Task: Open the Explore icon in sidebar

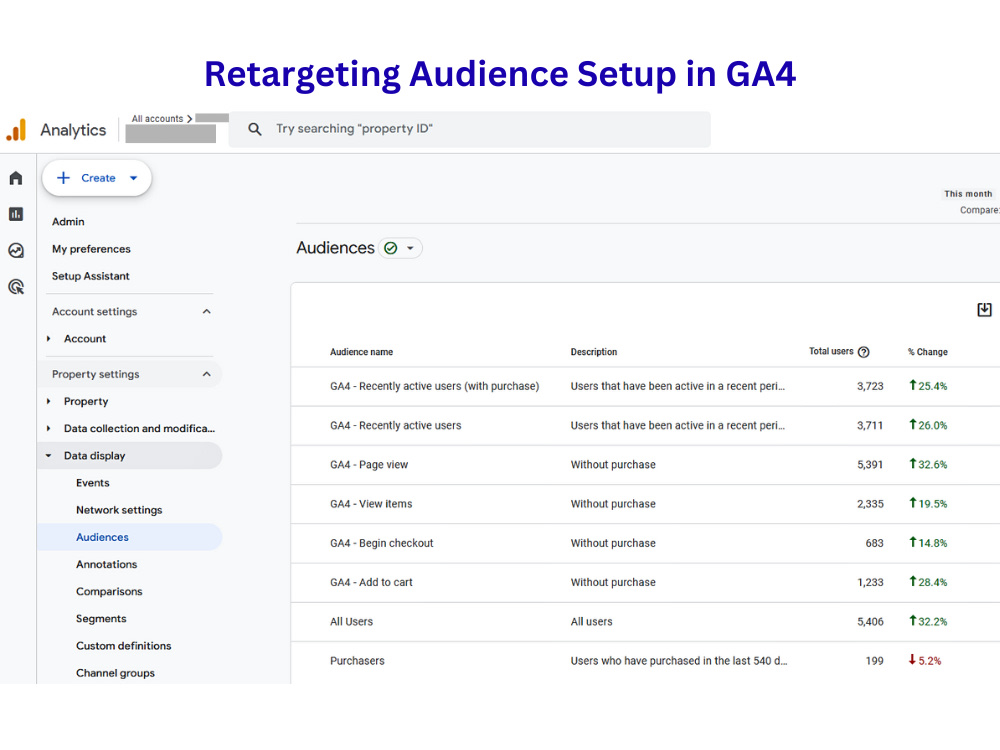Action: point(16,250)
